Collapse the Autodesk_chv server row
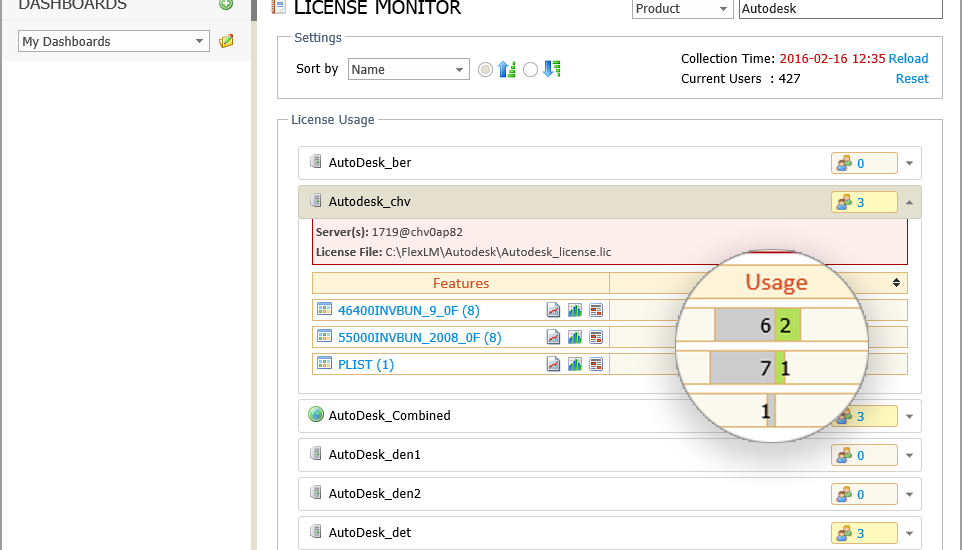Screen dimensions: 962x550 click(909, 203)
